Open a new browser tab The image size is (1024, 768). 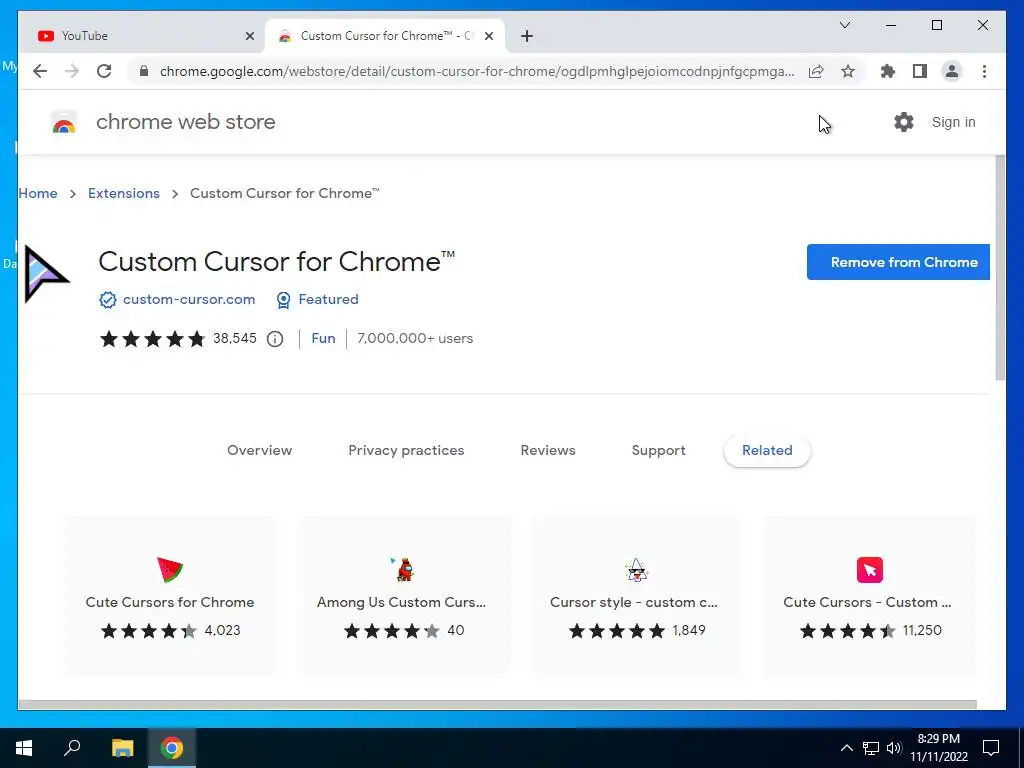[527, 37]
